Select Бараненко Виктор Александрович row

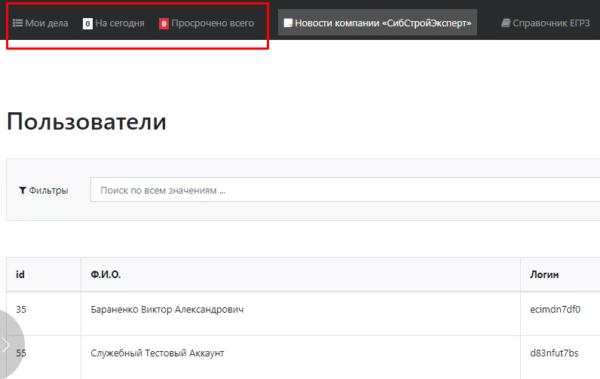[167, 309]
